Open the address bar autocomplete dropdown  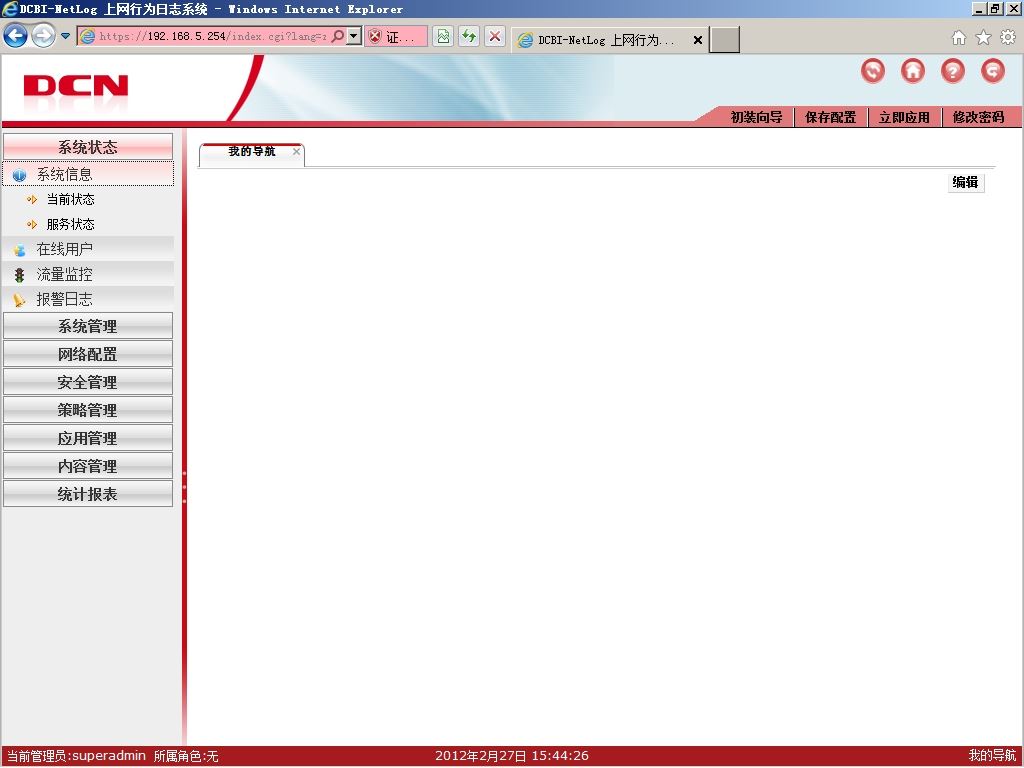pos(353,36)
